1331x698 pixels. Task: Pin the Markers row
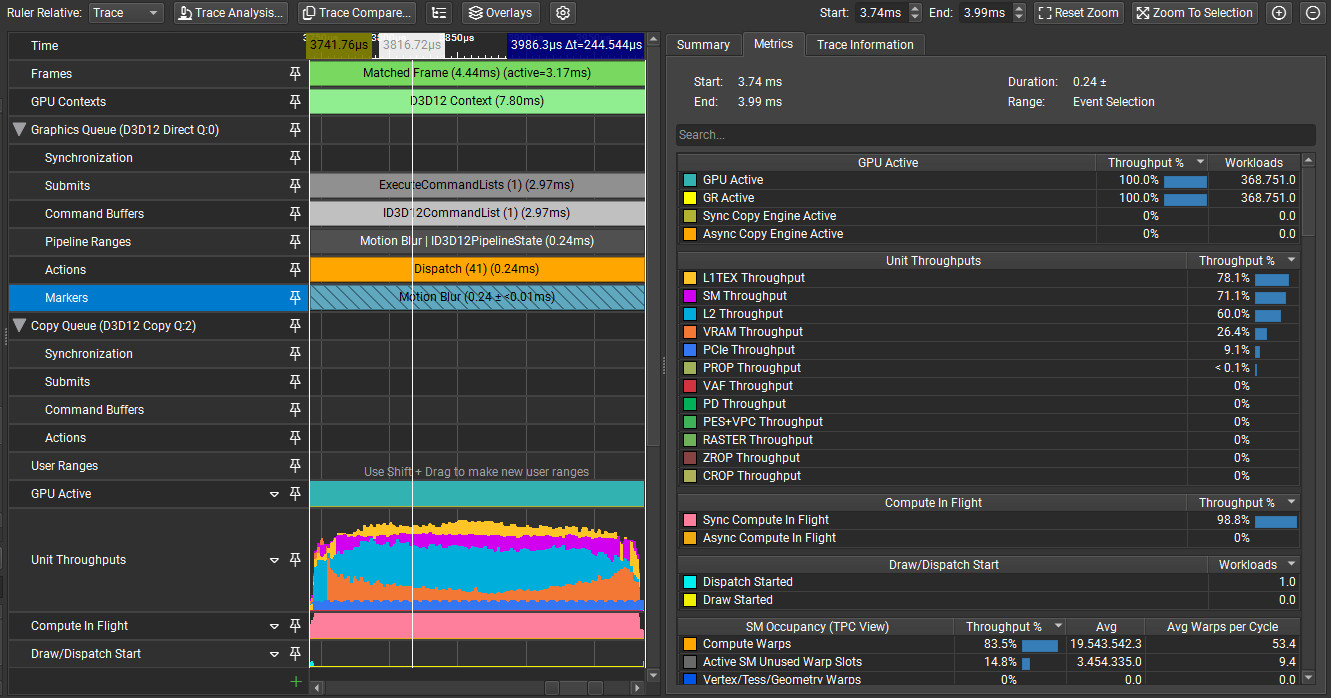coord(295,298)
